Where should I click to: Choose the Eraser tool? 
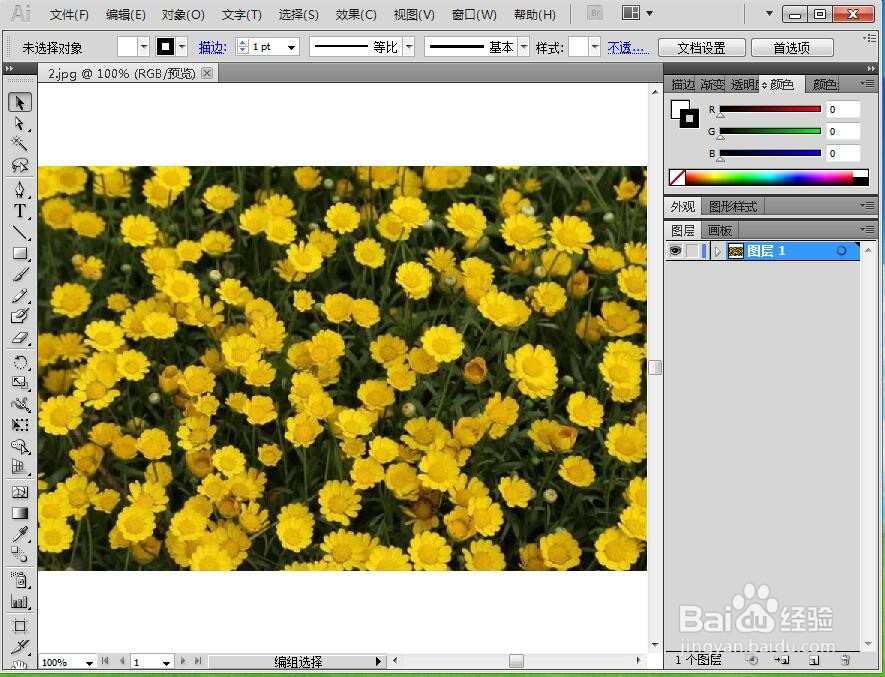pyautogui.click(x=20, y=338)
